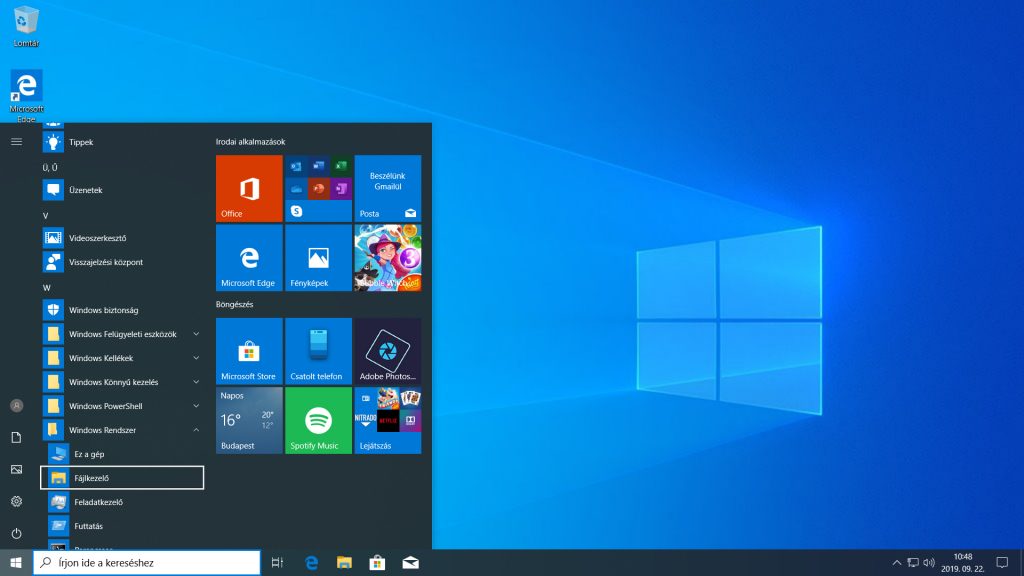Screen dimensions: 1024x576
Task: Open the Action Center notifications
Action: pyautogui.click(x=1002, y=562)
